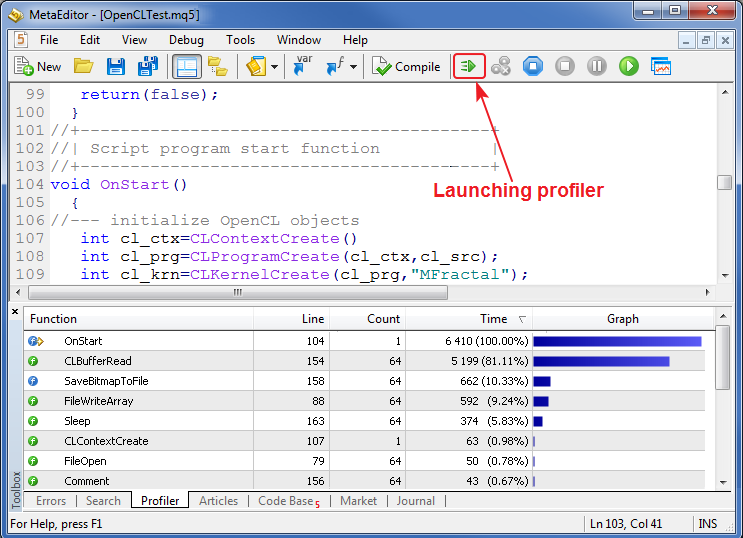
Task: Toggle the Toolbox window layout button
Action: coord(186,66)
